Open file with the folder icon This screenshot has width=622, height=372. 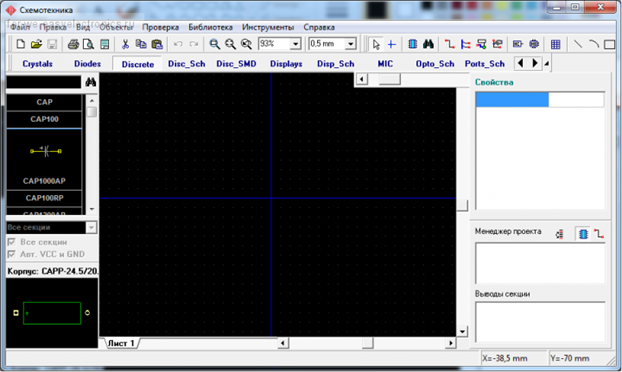[36, 44]
